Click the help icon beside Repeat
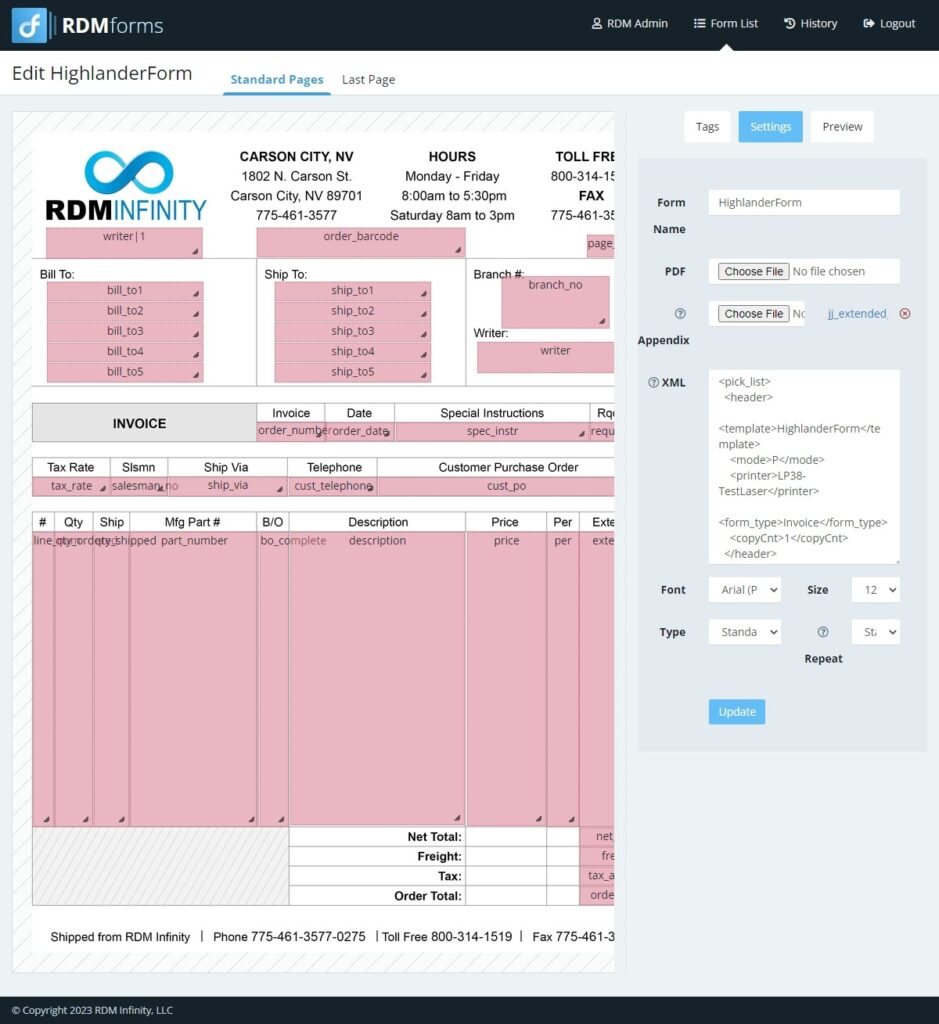 coord(823,631)
